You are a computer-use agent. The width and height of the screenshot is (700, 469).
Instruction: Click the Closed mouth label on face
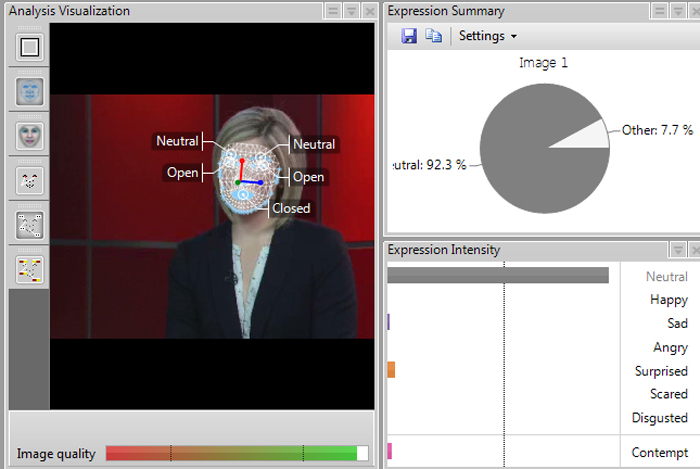click(291, 209)
